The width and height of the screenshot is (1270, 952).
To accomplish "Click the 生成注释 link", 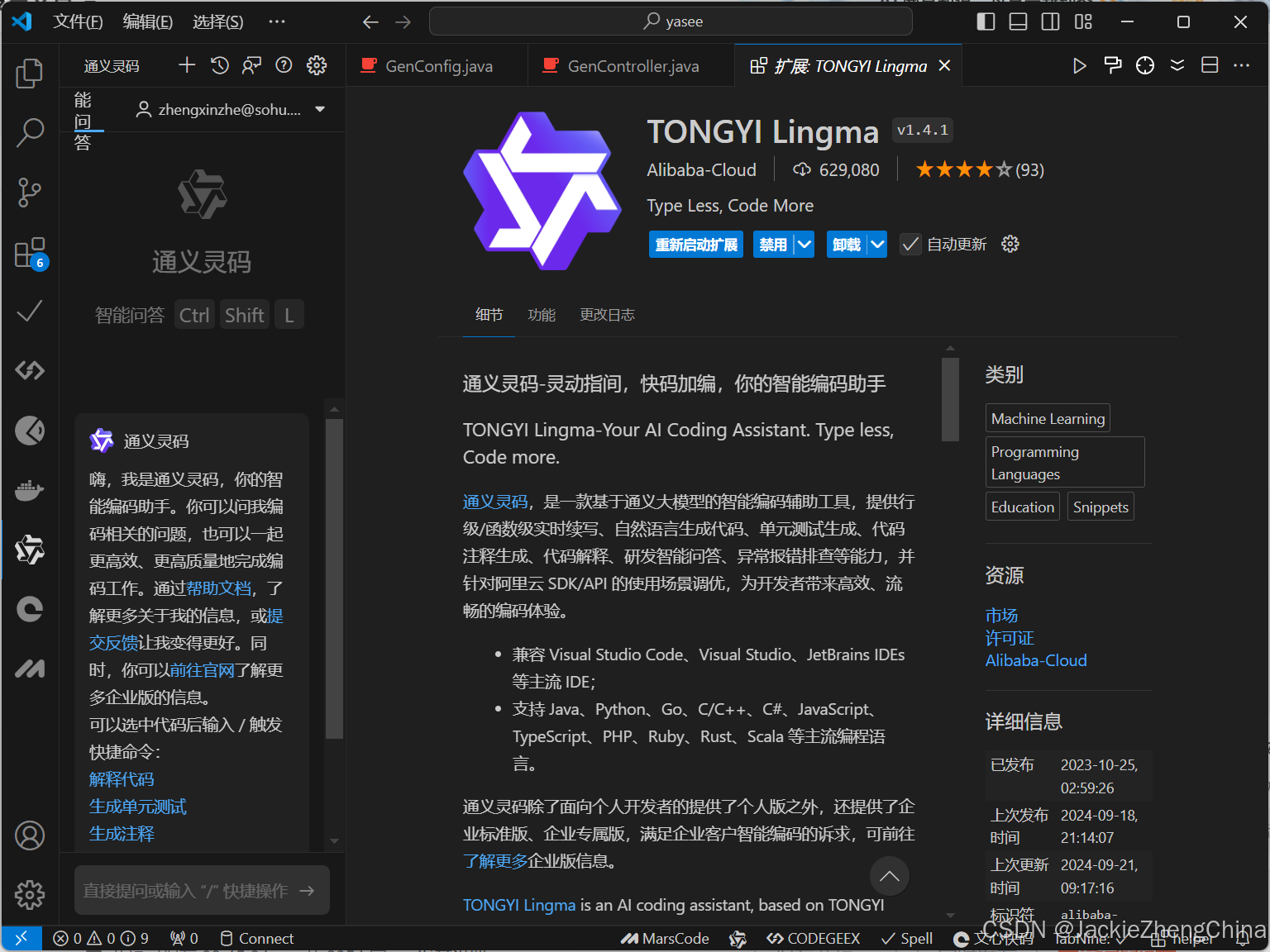I will [x=122, y=834].
